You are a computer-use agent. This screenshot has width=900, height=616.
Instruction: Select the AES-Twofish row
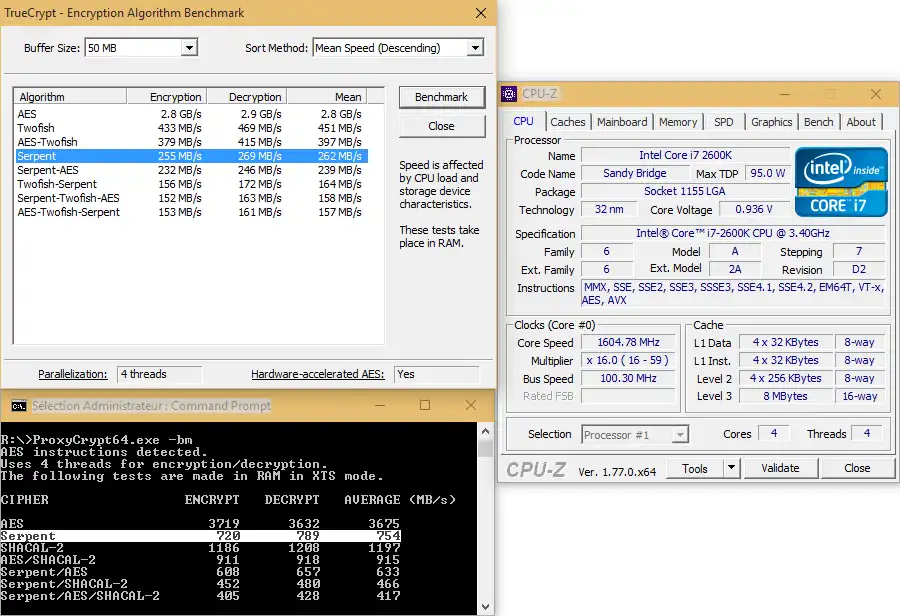point(191,142)
